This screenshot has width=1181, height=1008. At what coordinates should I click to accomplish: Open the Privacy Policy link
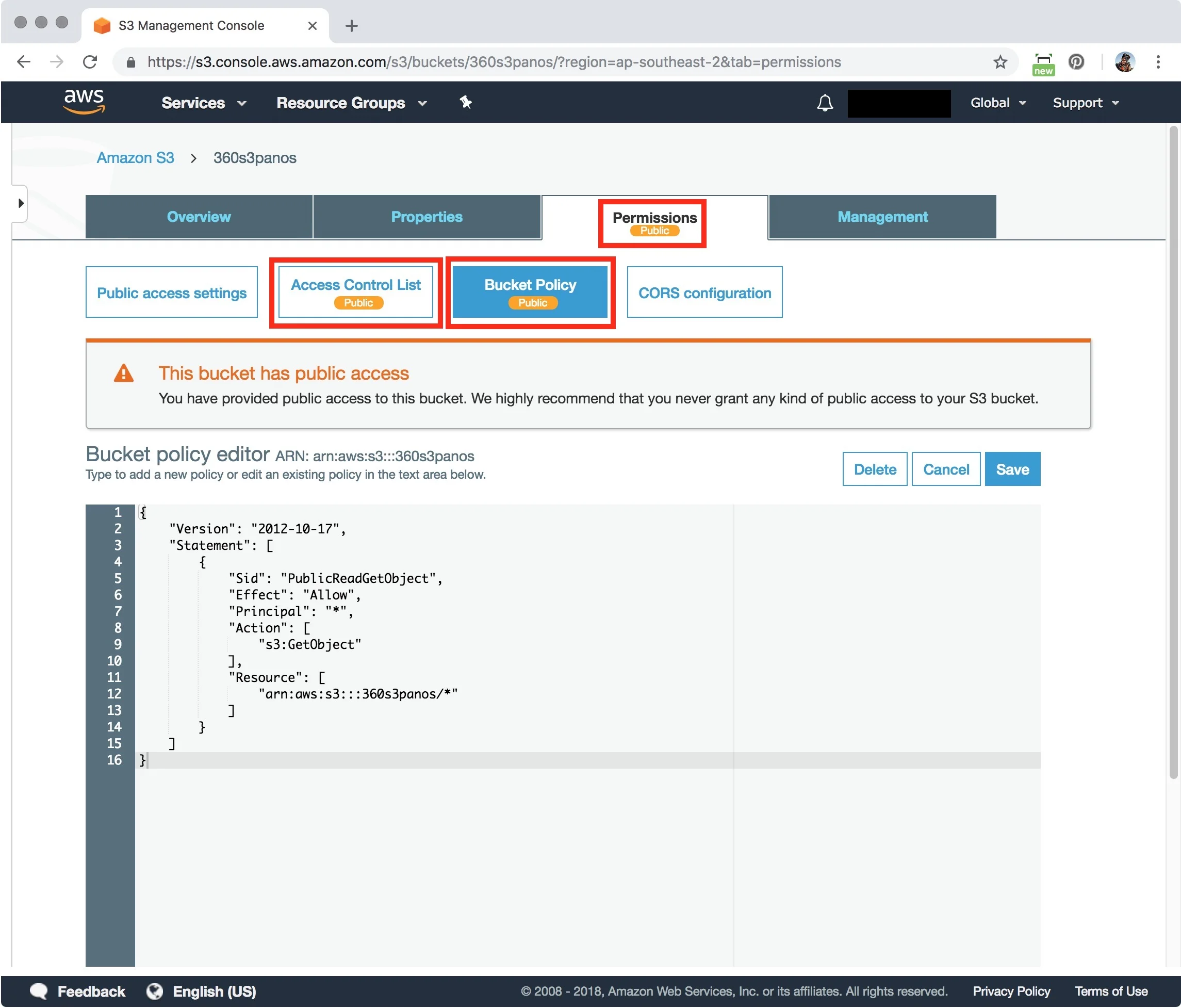(x=1011, y=991)
